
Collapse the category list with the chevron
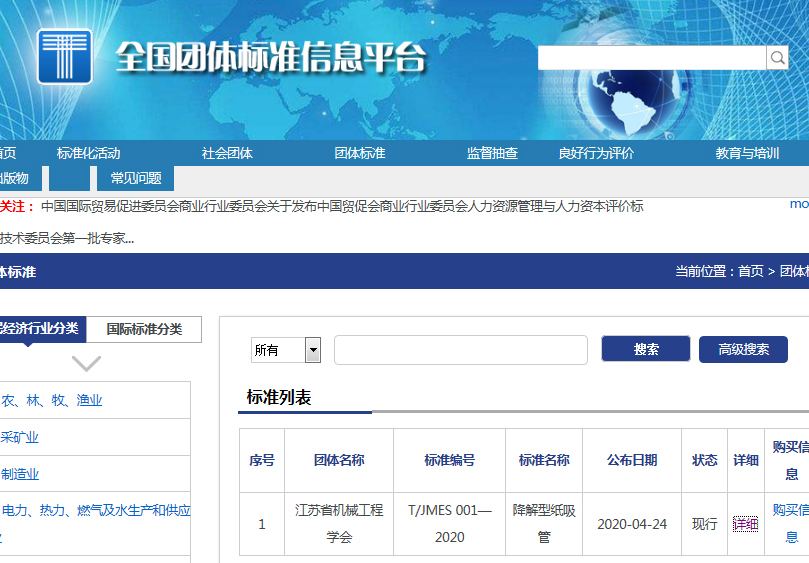point(86,363)
